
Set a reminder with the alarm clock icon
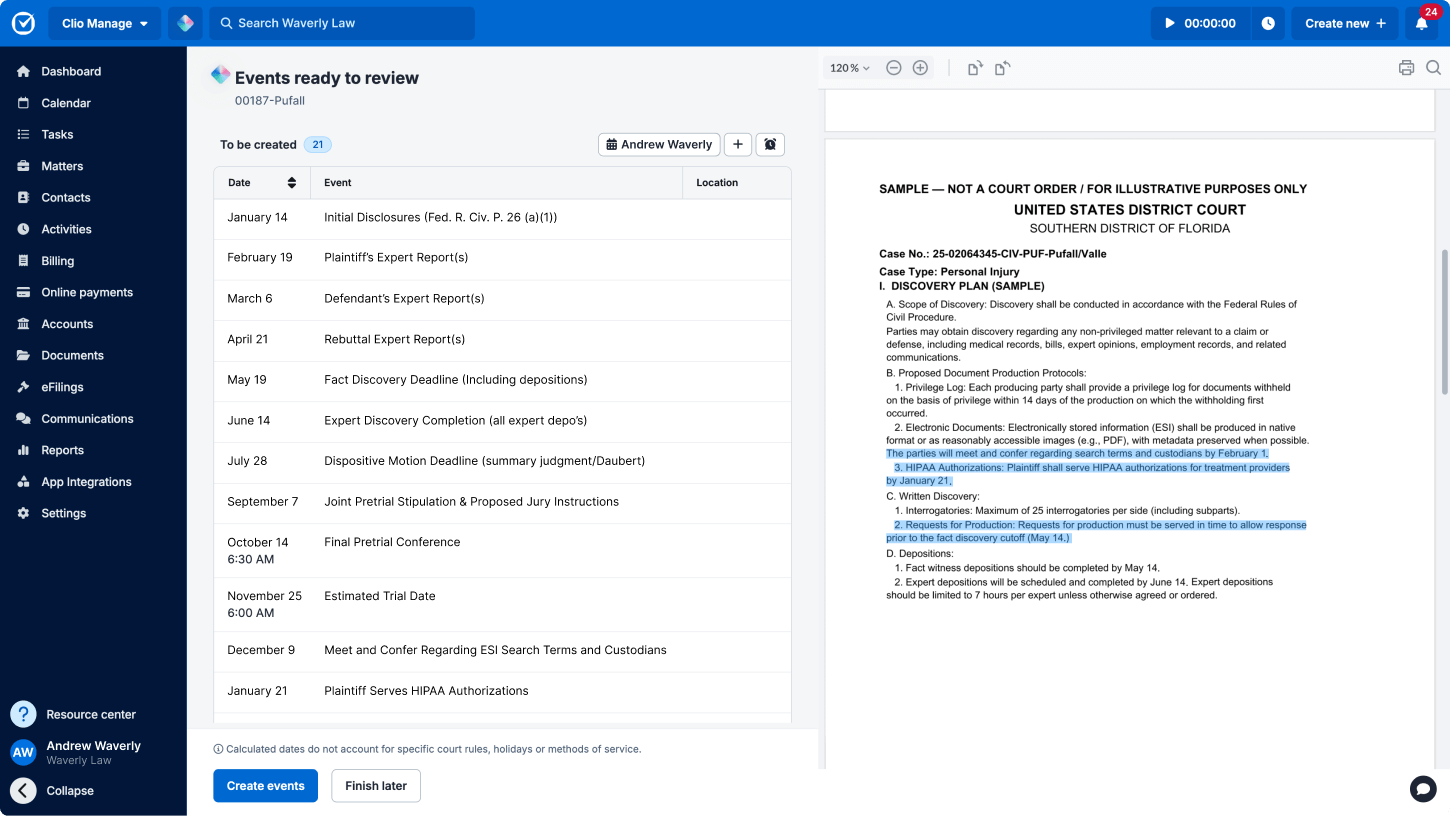[769, 144]
